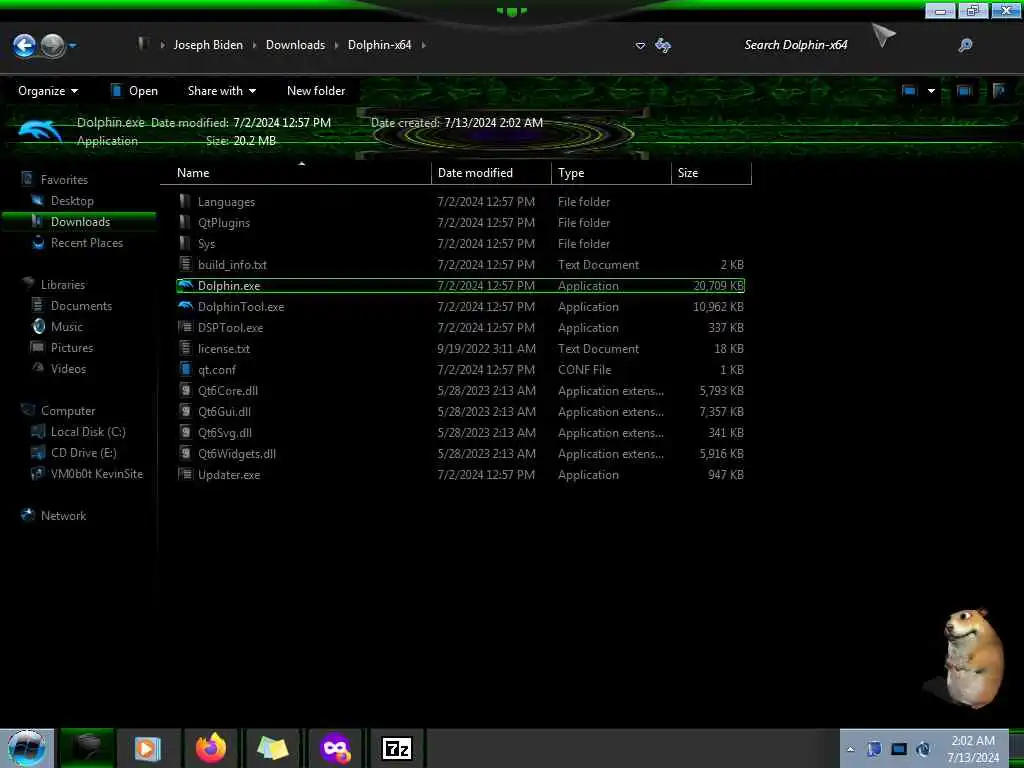
Task: Click the Forward navigation arrow
Action: [53, 46]
